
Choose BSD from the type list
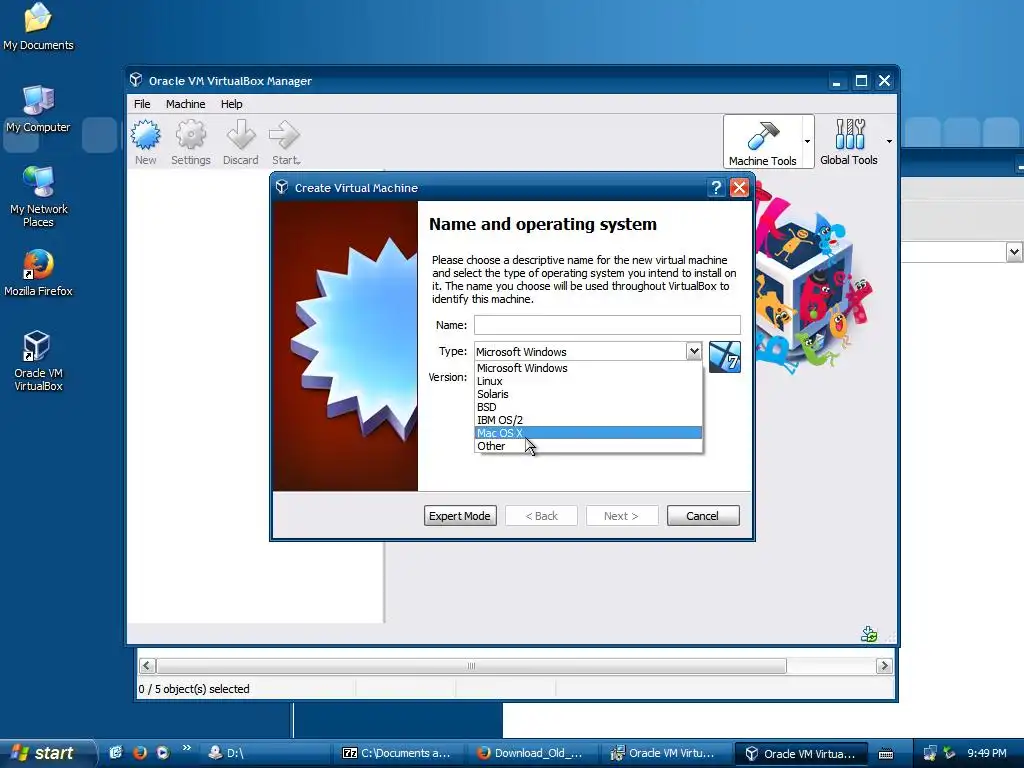[588, 408]
